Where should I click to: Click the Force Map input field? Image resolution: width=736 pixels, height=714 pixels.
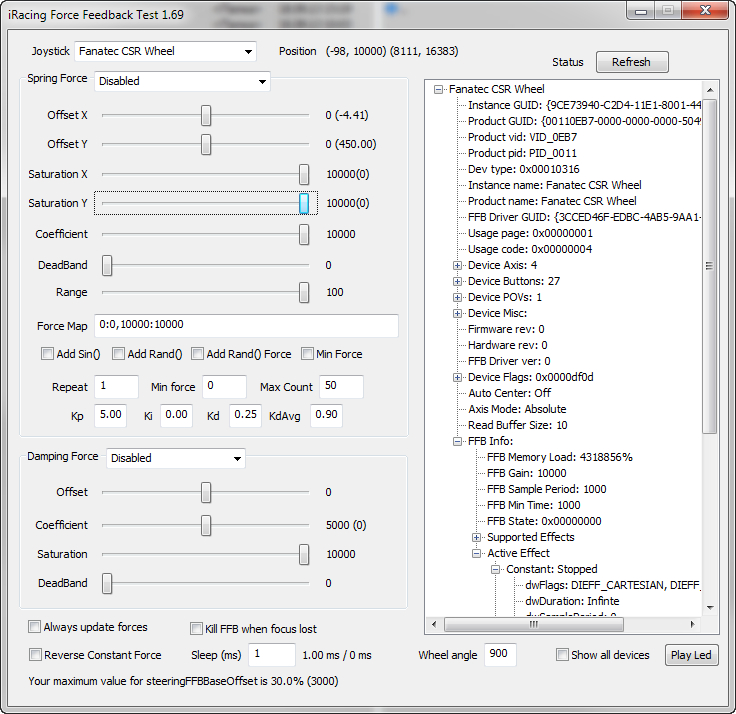coord(246,325)
